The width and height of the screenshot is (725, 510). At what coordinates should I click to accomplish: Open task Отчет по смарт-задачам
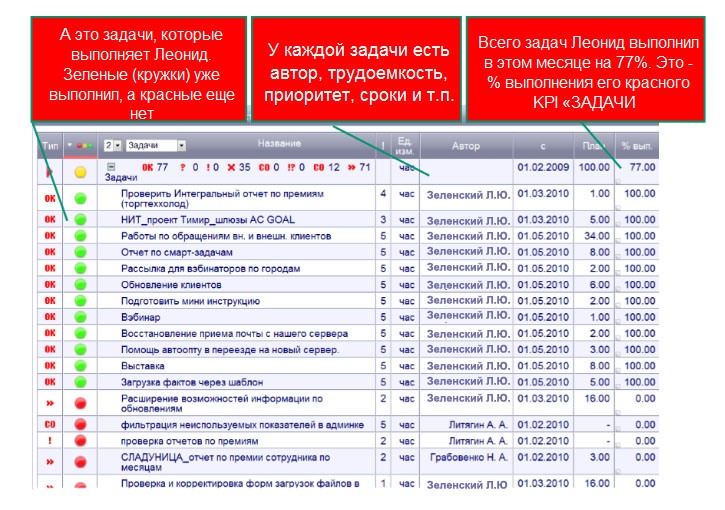177,252
